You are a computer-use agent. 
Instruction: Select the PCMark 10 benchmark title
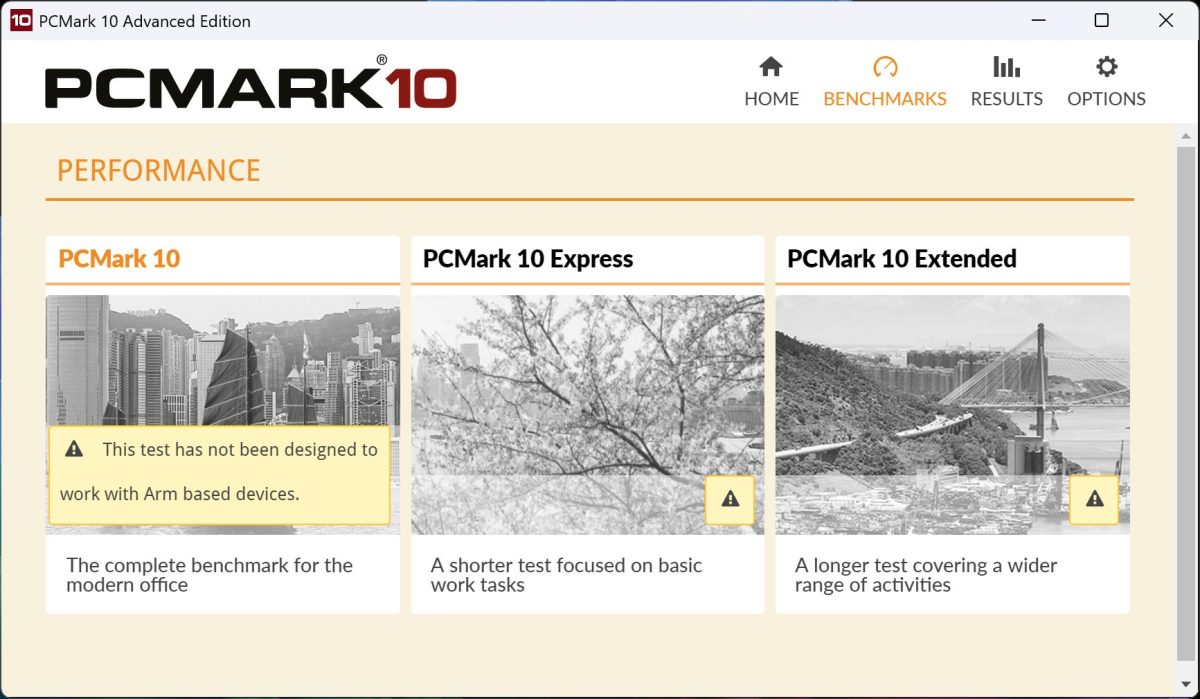[x=119, y=259]
